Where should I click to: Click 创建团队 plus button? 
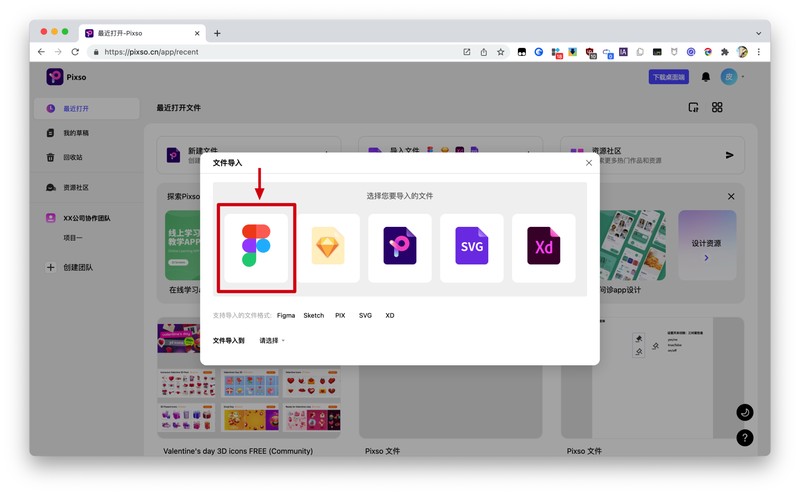[x=51, y=267]
